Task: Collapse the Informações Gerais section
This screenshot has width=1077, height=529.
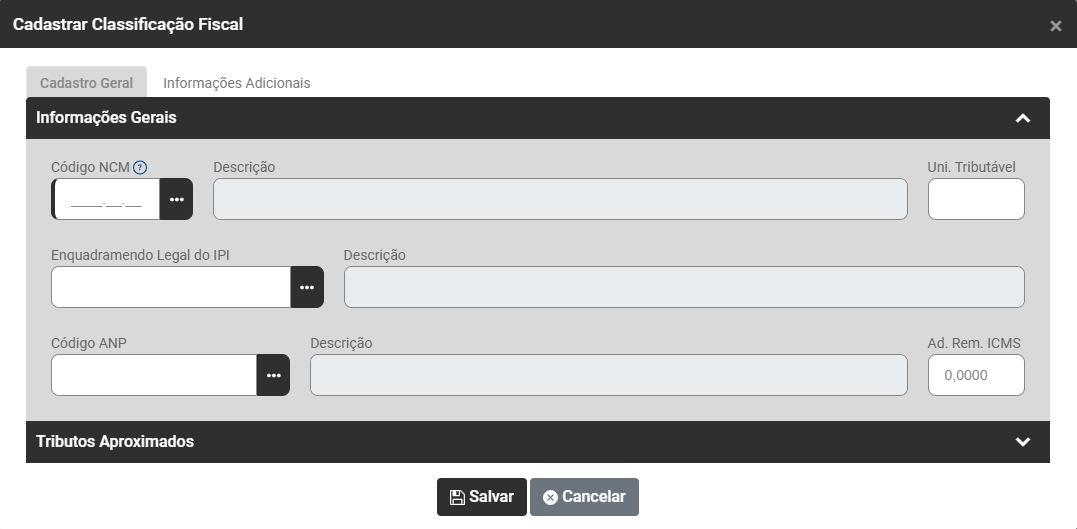Action: pyautogui.click(x=1022, y=118)
